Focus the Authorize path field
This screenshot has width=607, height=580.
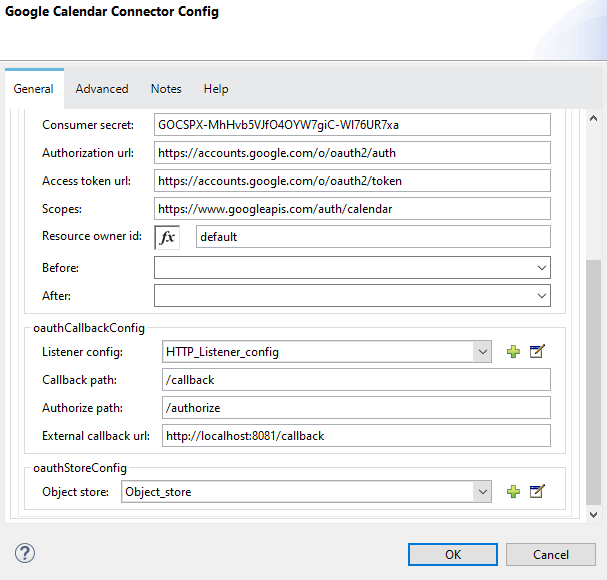pyautogui.click(x=356, y=408)
